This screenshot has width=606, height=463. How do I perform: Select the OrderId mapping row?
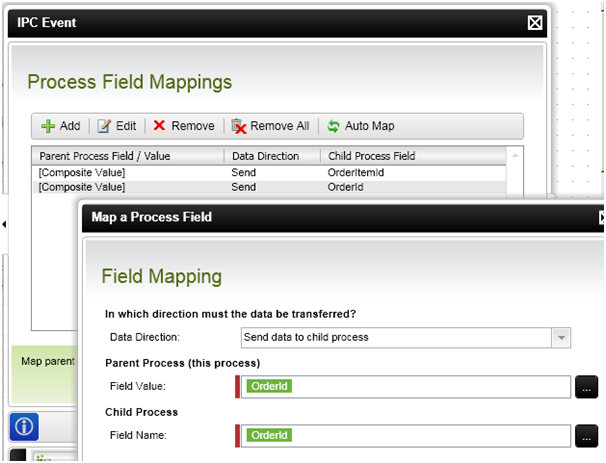pyautogui.click(x=269, y=187)
